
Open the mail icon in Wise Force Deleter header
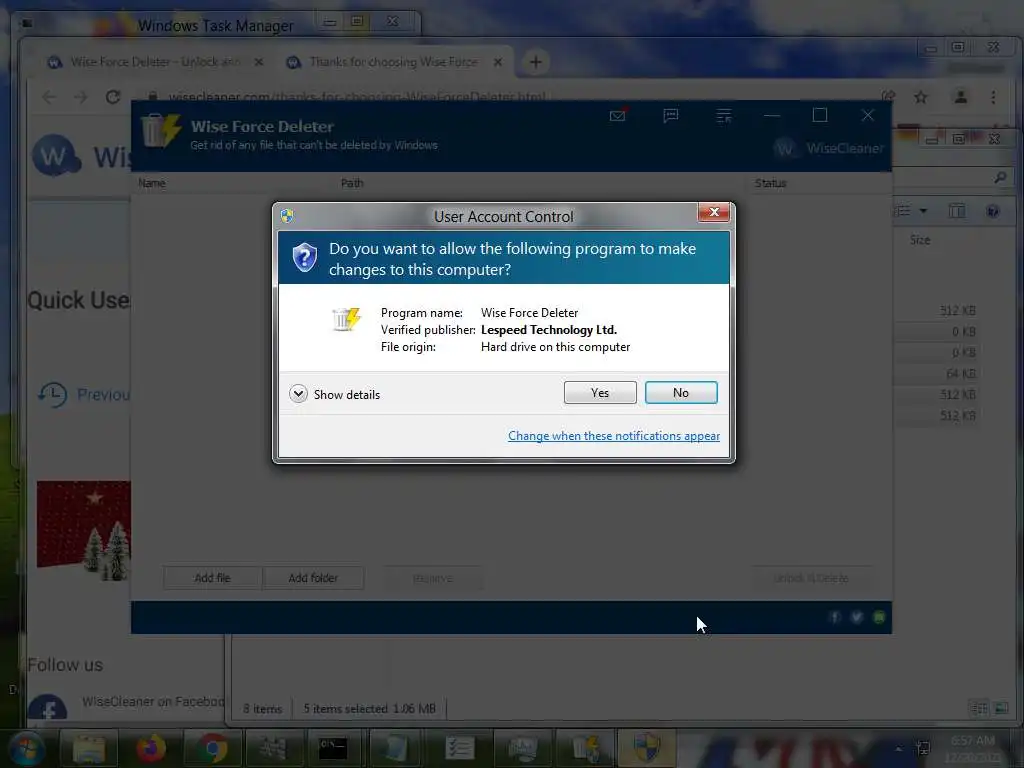click(618, 116)
